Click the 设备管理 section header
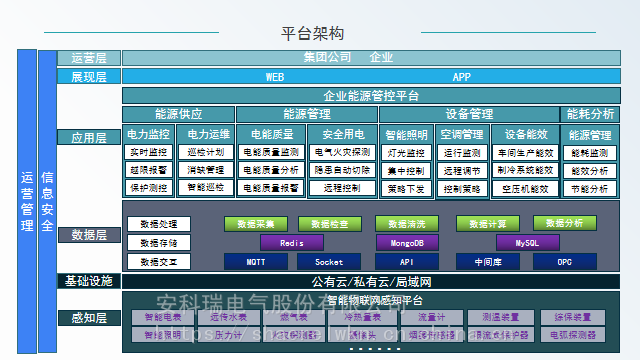The image size is (640, 360). (469, 114)
